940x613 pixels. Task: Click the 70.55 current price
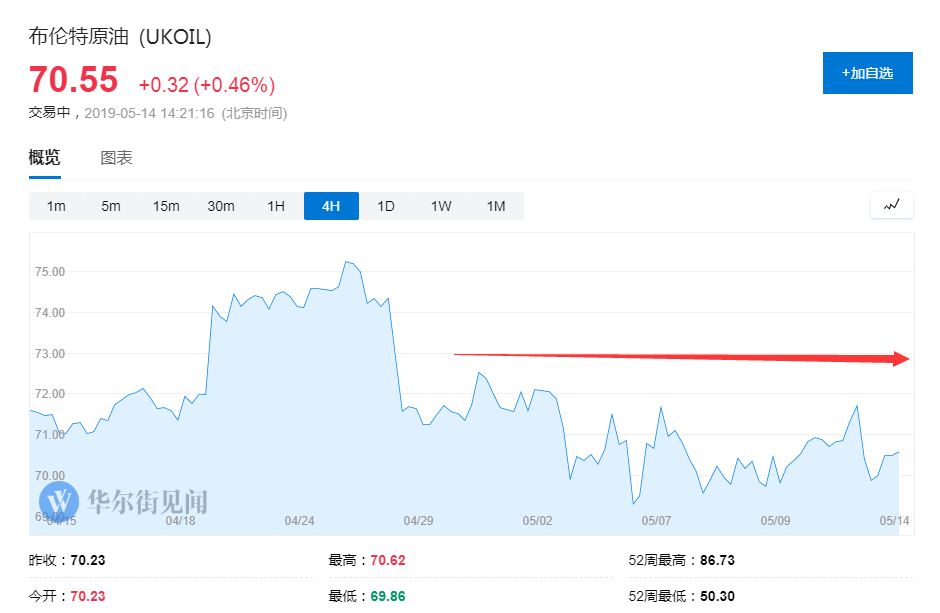[73, 79]
